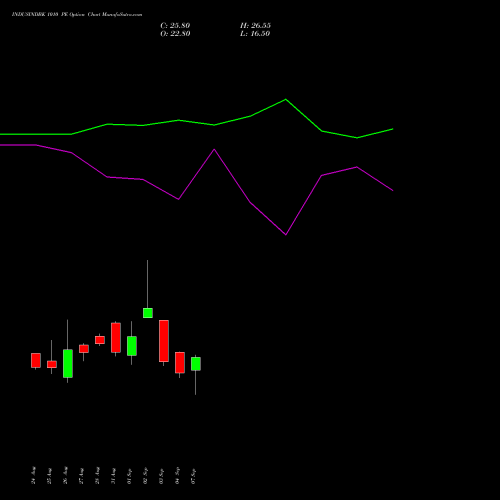Select the 26 Aug date label
Image resolution: width=500 pixels, height=500 pixels.
[x=65, y=475]
